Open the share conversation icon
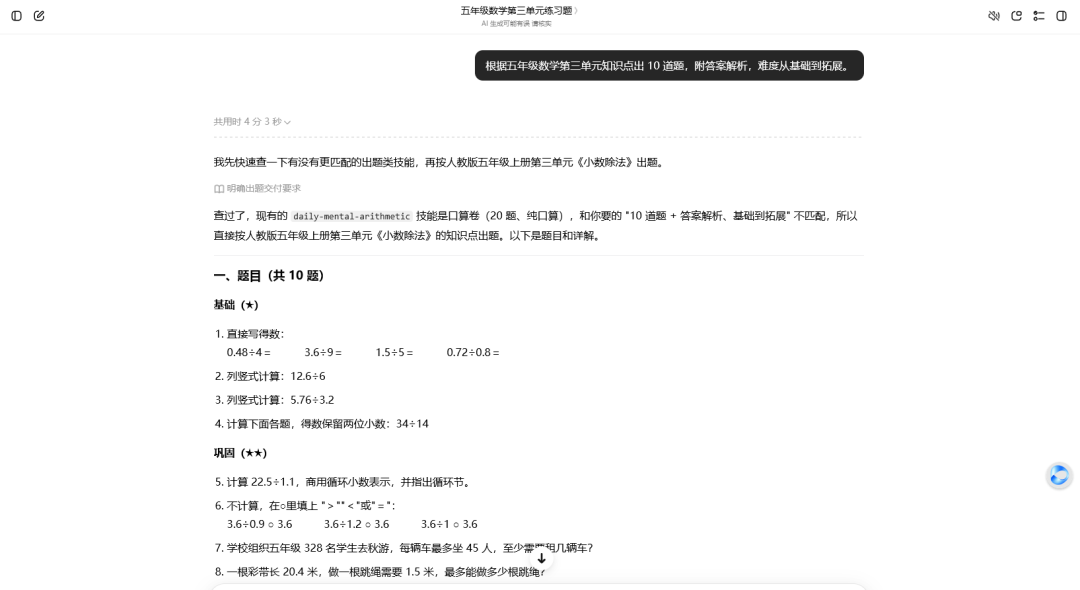This screenshot has height=590, width=1080. (x=1017, y=16)
